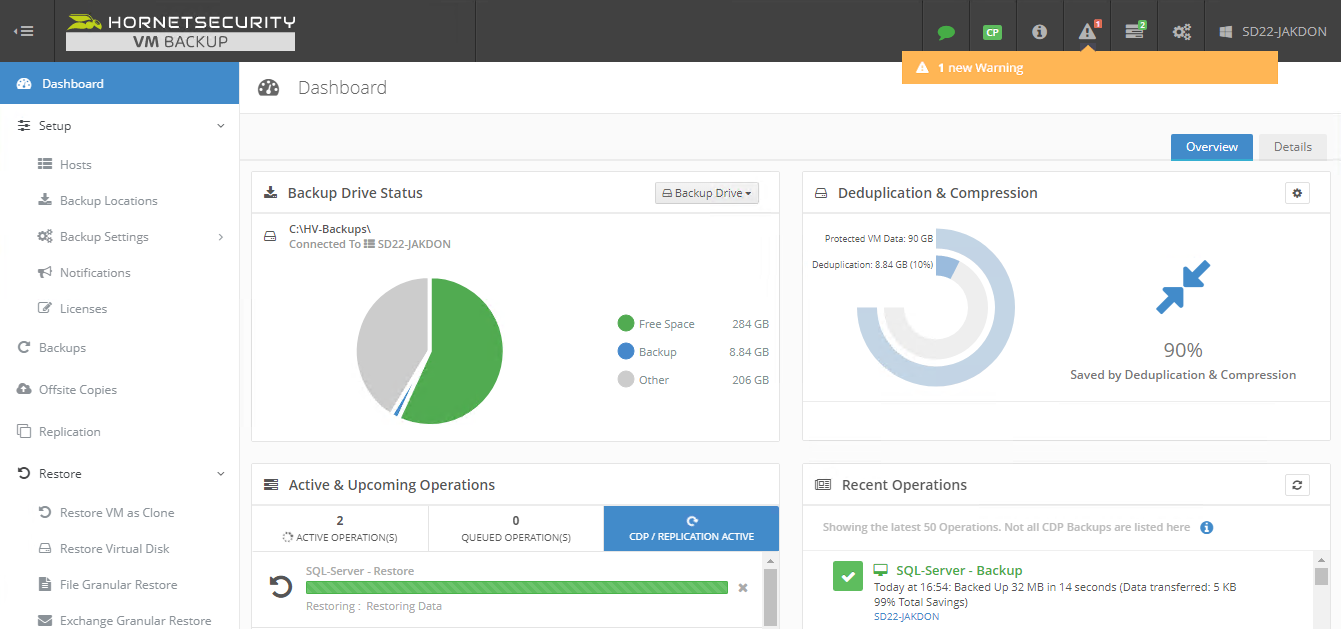Open Backup Locations in the sidebar

tap(109, 201)
